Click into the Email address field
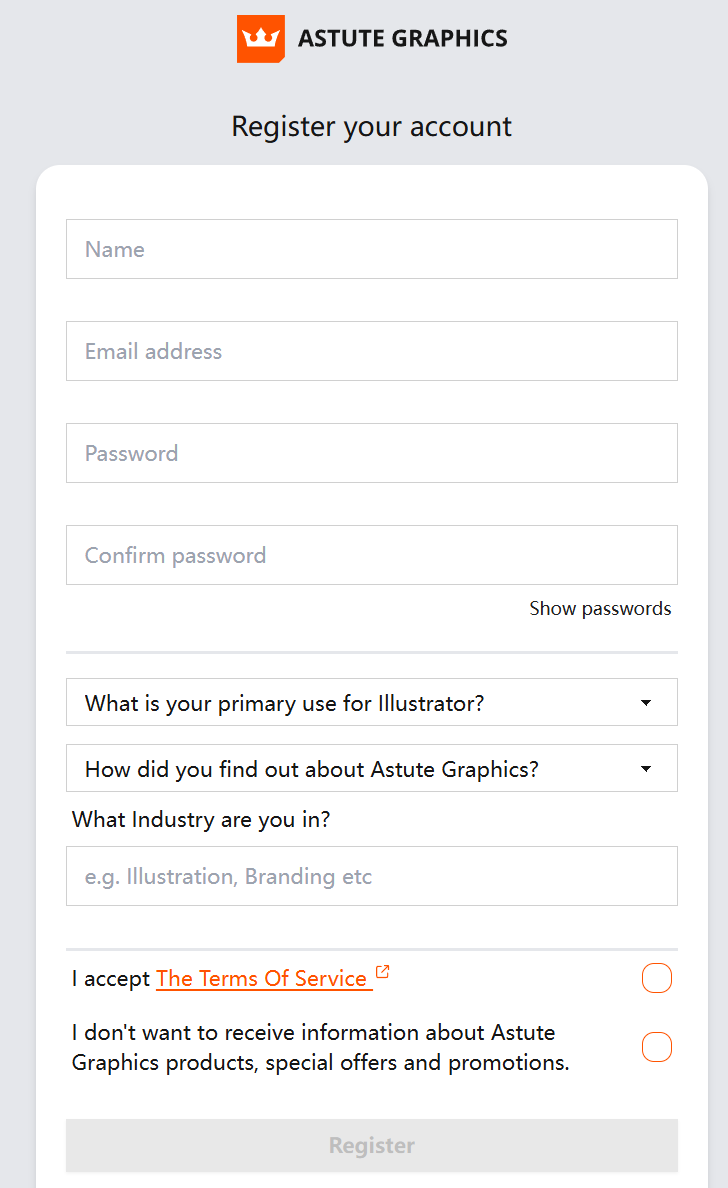 click(x=372, y=351)
